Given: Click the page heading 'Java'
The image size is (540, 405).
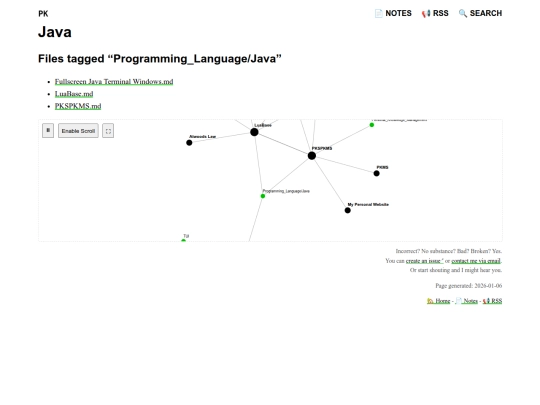Looking at the screenshot, I should click(x=55, y=32).
